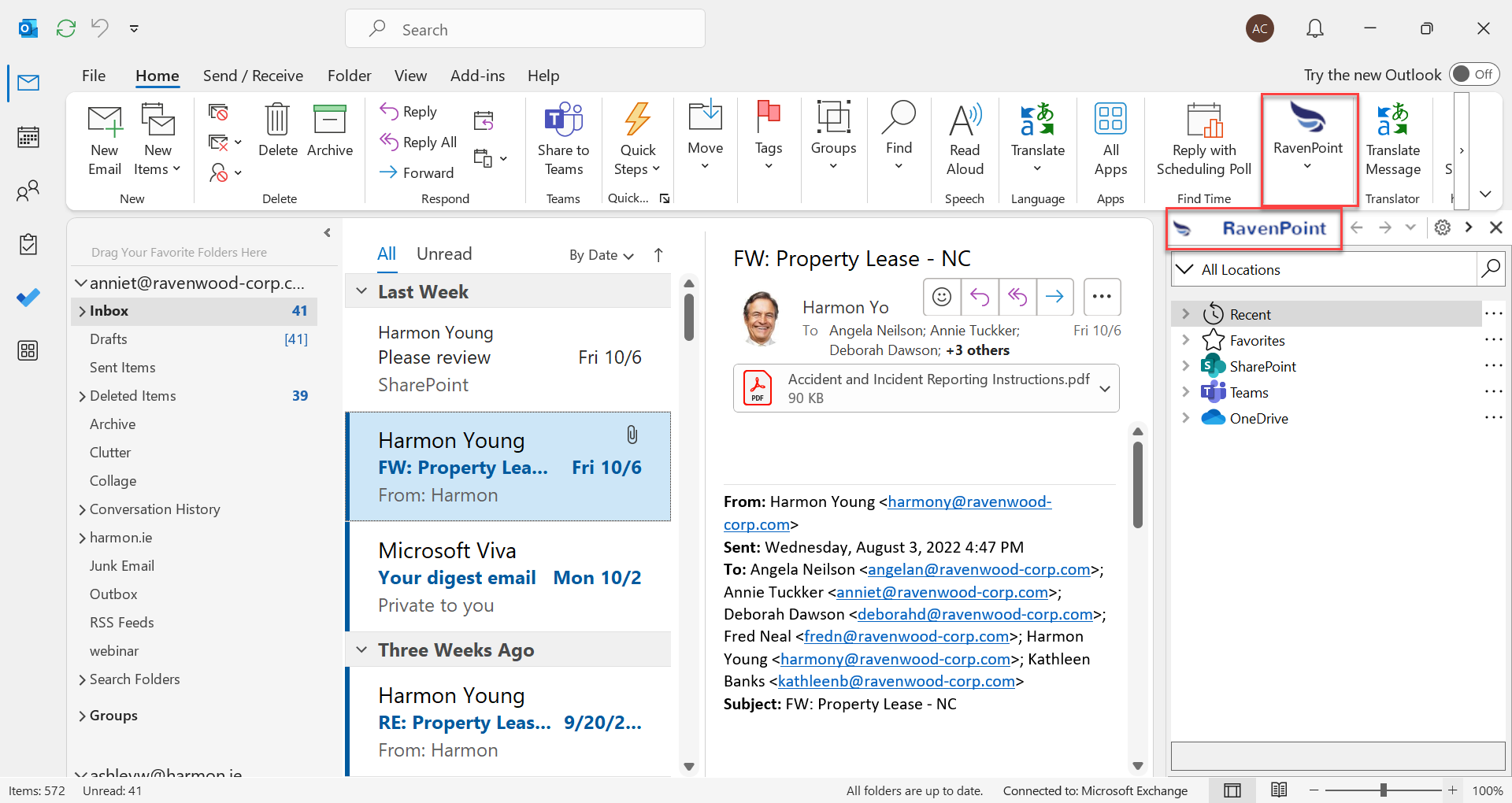Expand the SharePoint node in RavenPoint

click(x=1185, y=366)
